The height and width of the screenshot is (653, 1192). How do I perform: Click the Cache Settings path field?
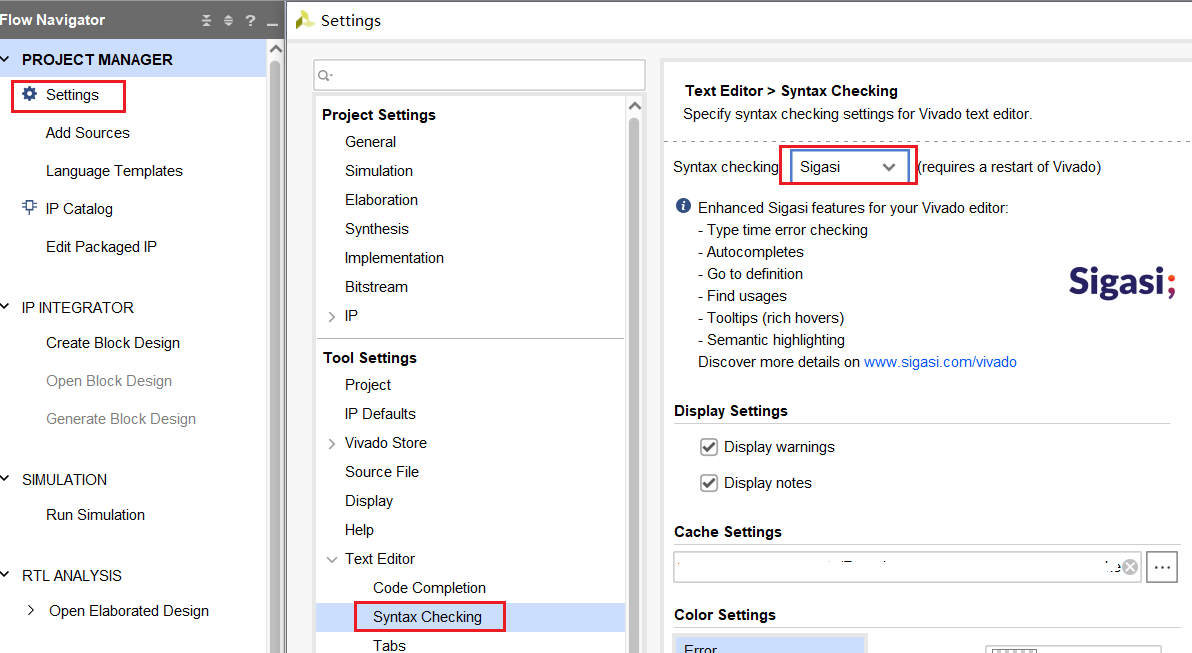907,567
